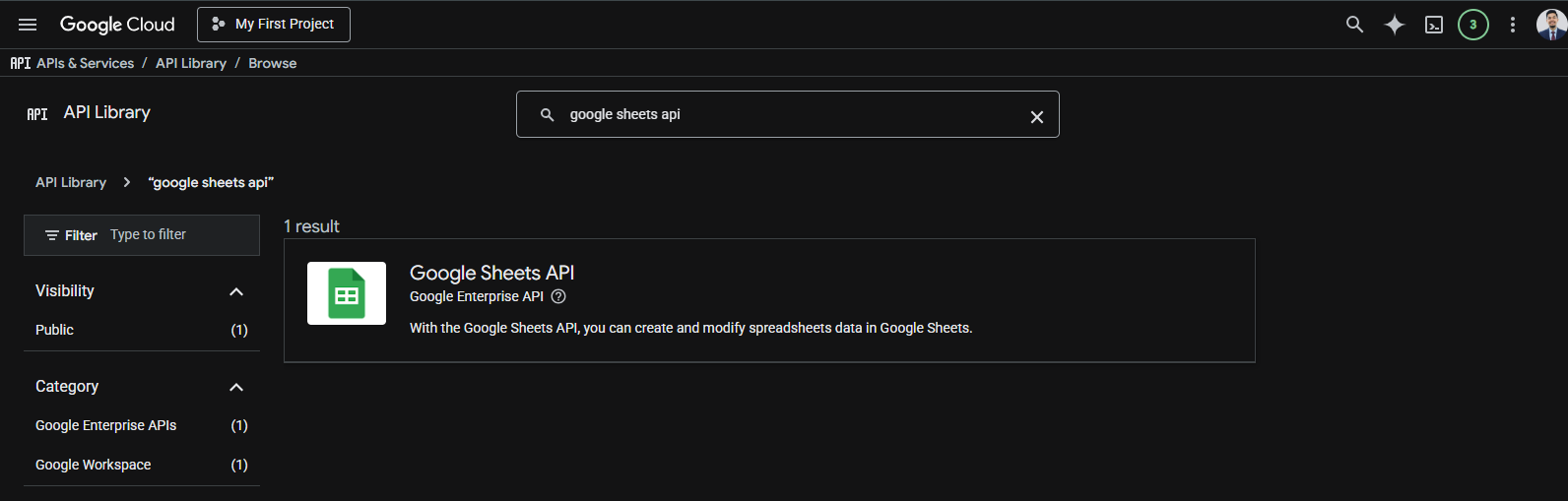
Task: Collapse the Visibility section chevron
Action: (x=236, y=291)
